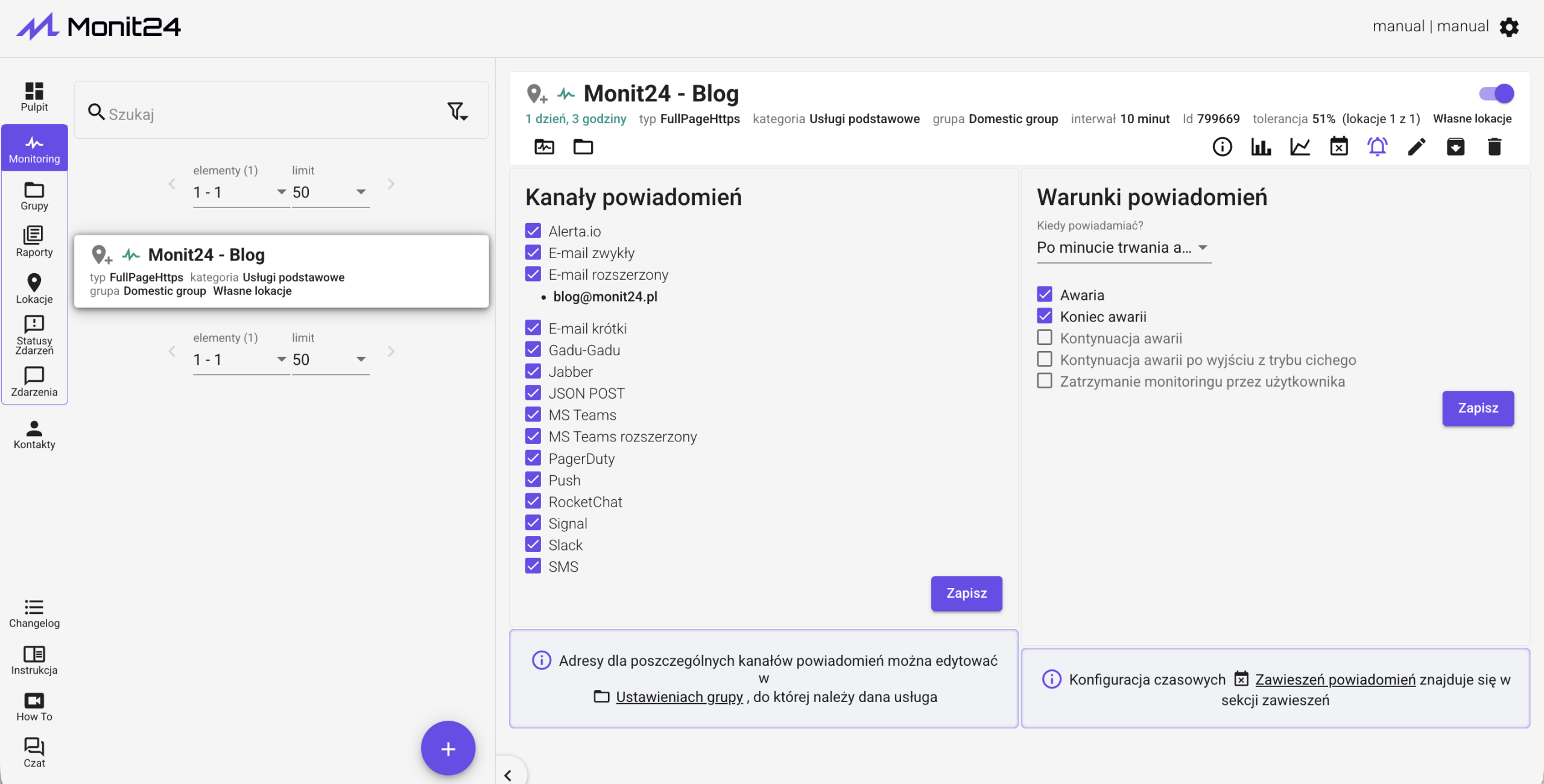Screen dimensions: 1544x784
Task: Save notification conditions with Zapisz
Action: 1478,408
